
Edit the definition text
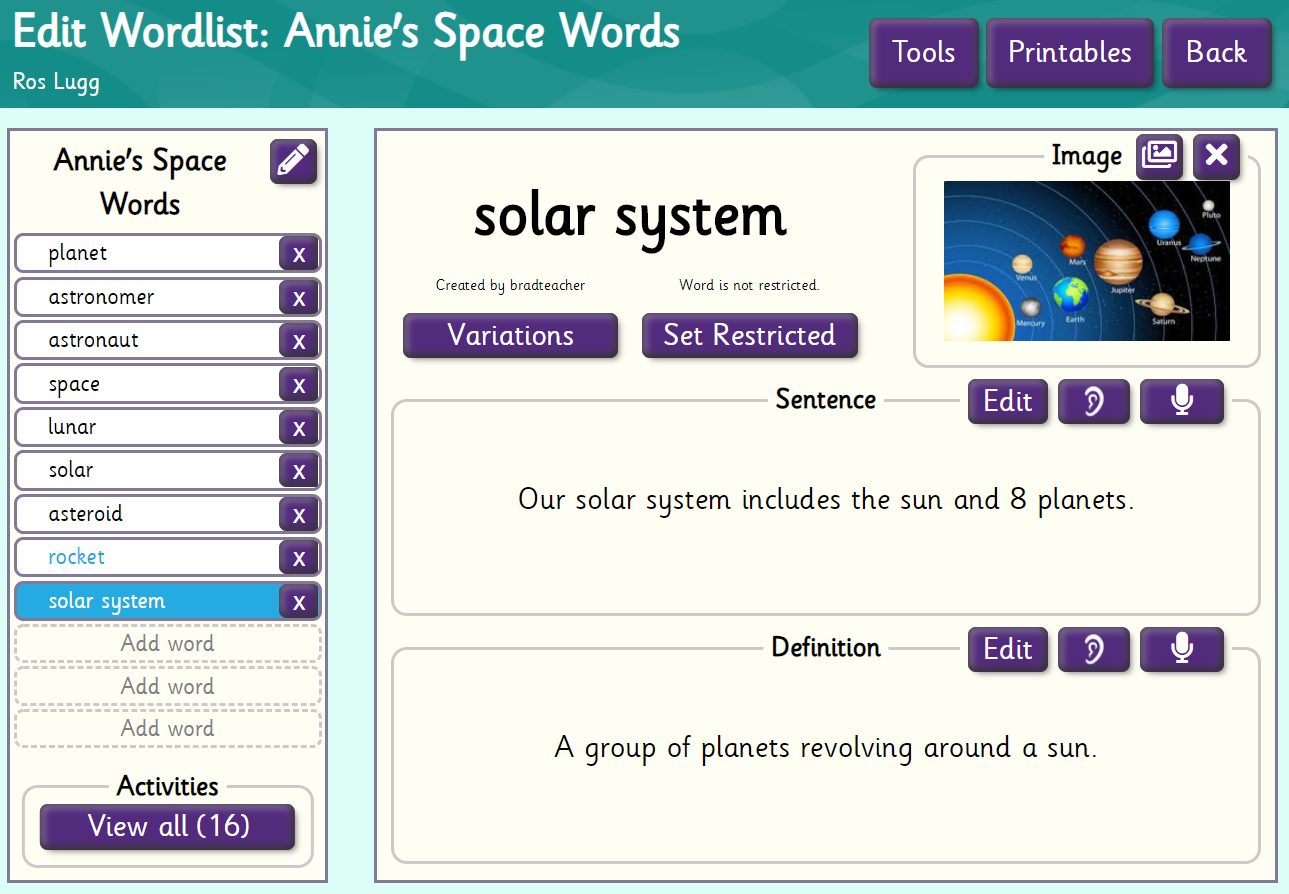coord(1007,650)
